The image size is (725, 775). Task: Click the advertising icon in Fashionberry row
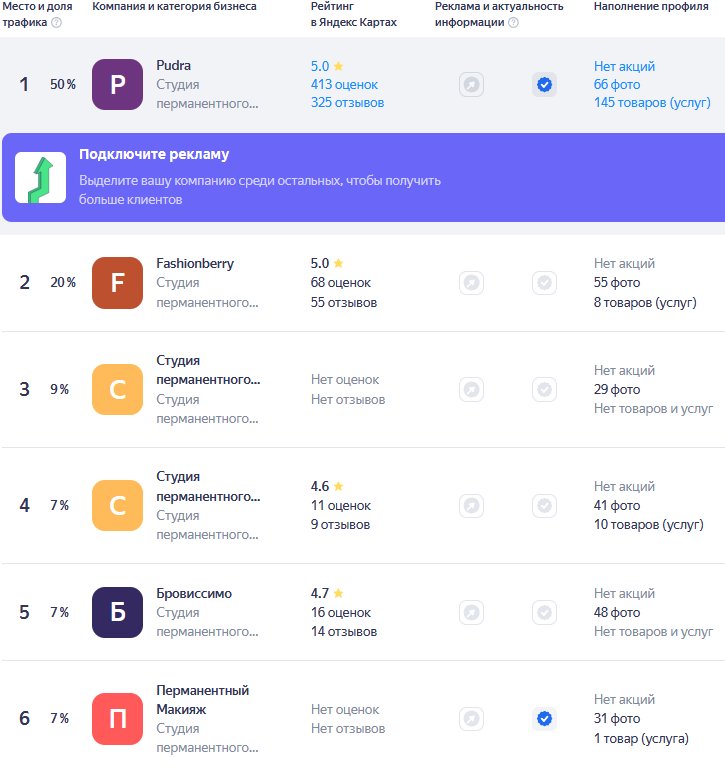(x=471, y=283)
